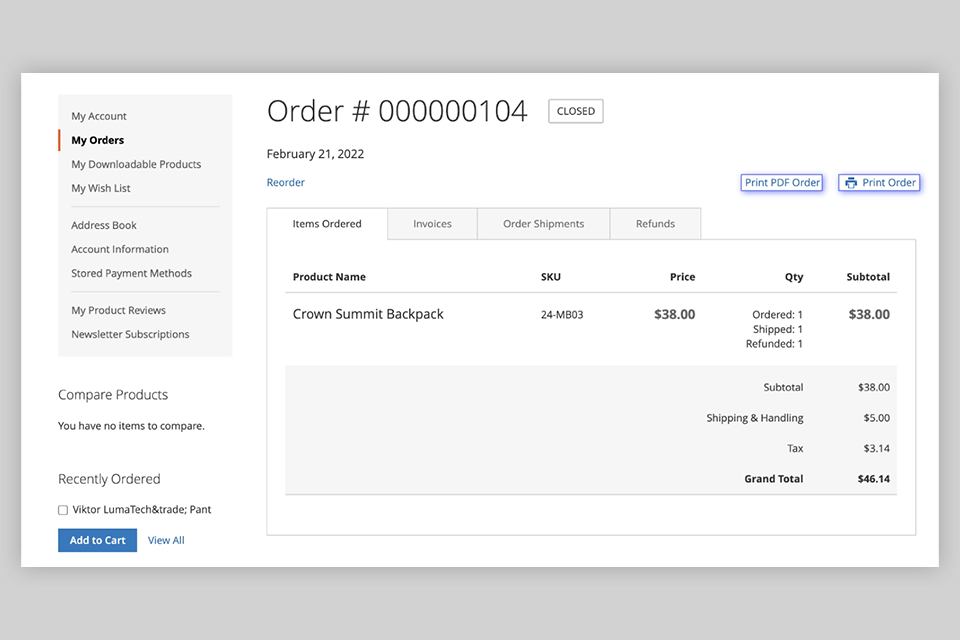Open My Wish List in the sidebar
This screenshot has height=640, width=960.
coord(100,188)
